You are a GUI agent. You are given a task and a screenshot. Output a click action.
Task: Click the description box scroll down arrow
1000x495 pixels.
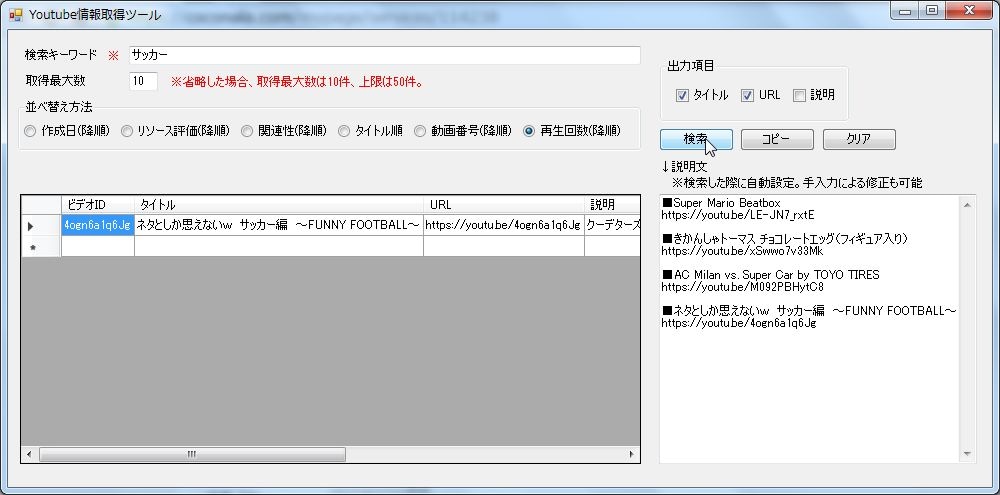[x=967, y=454]
